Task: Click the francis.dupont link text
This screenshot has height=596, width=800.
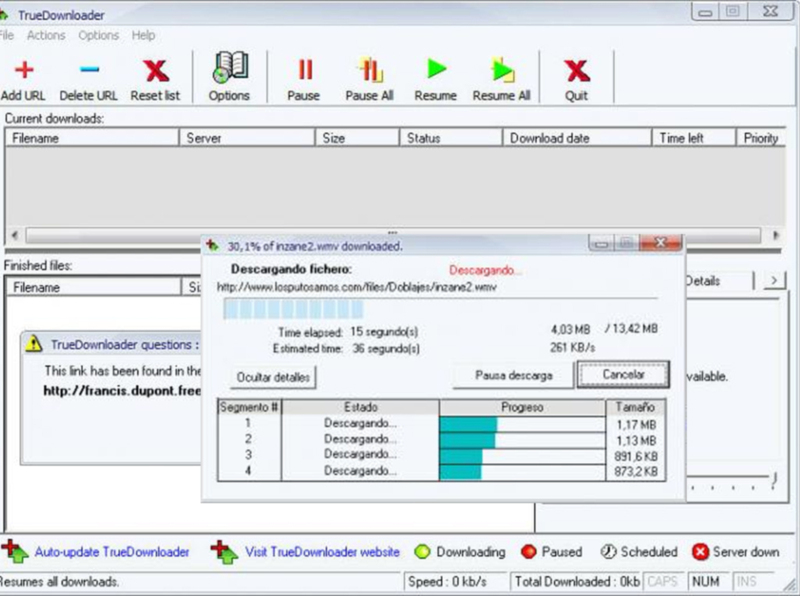Action: tap(122, 391)
